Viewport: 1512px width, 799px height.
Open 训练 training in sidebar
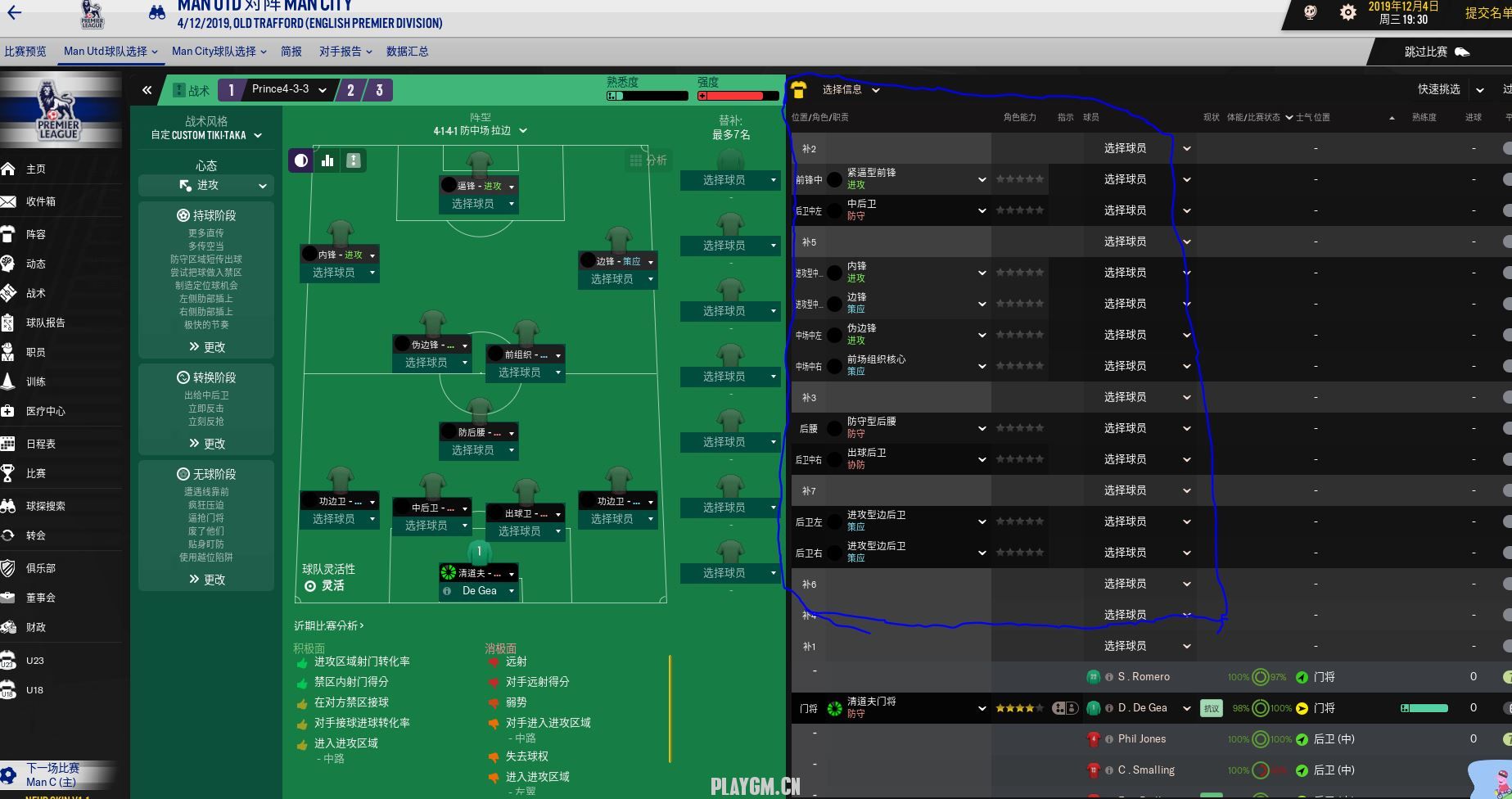pos(36,381)
